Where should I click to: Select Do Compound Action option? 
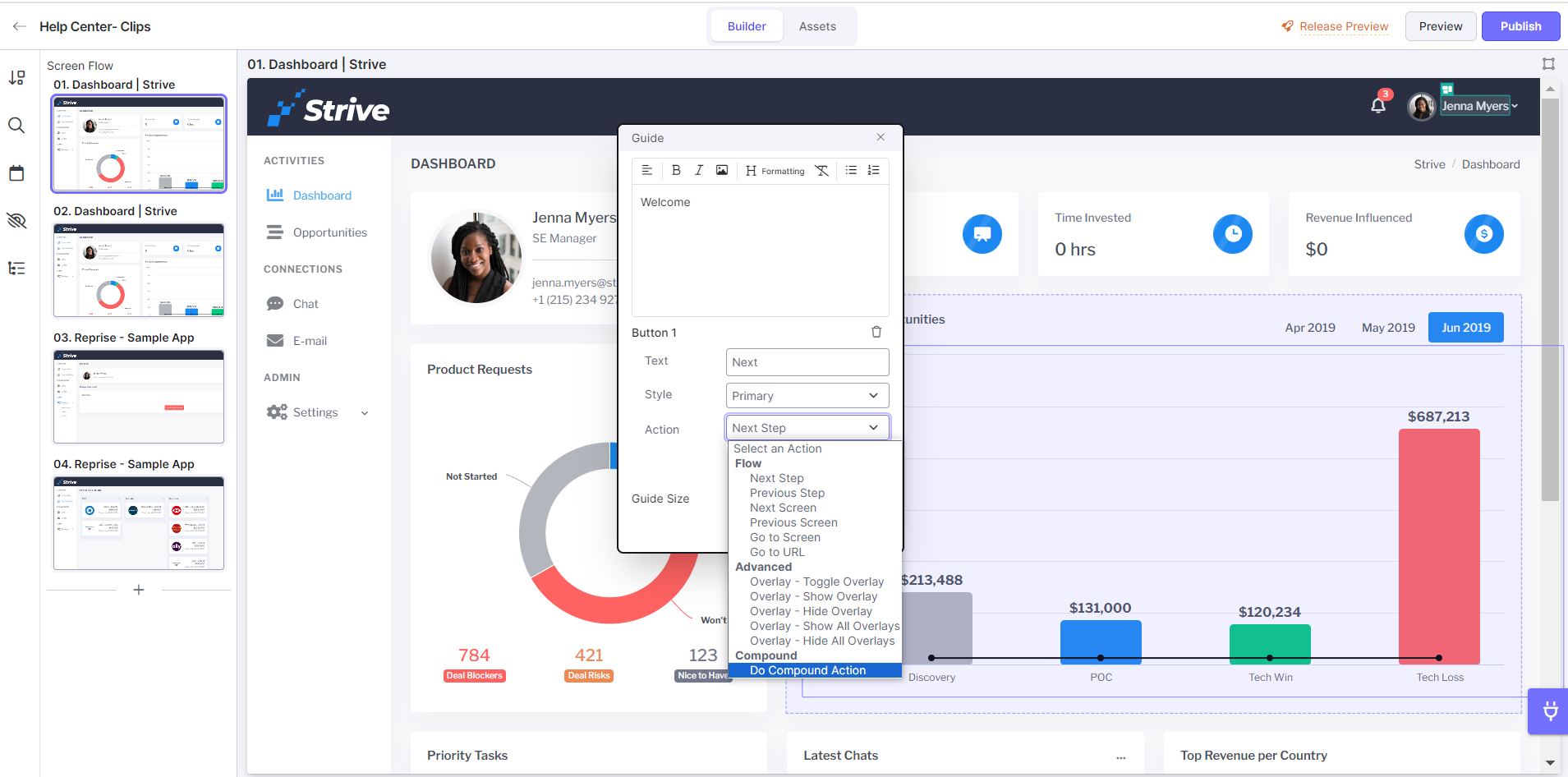click(815, 670)
